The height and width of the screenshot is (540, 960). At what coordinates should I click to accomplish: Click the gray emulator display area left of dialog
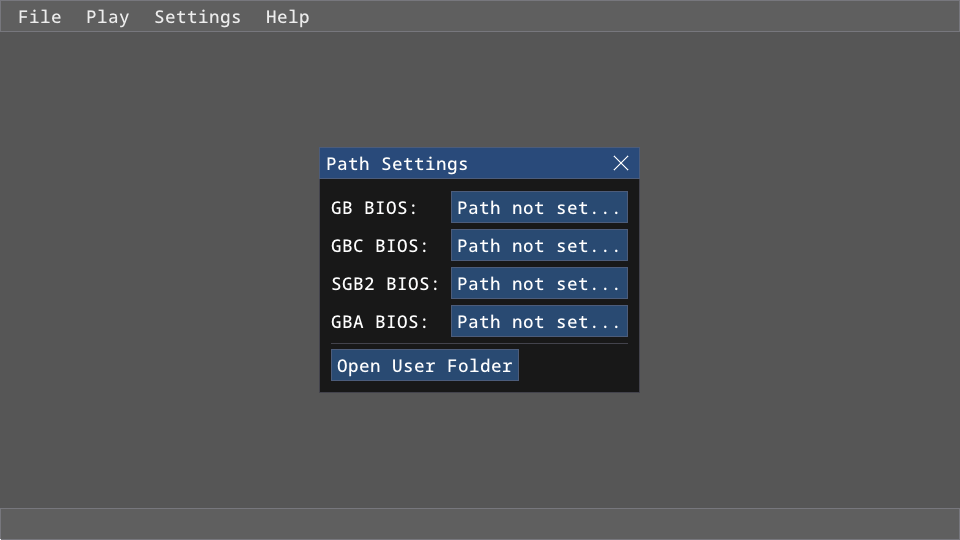(x=160, y=270)
